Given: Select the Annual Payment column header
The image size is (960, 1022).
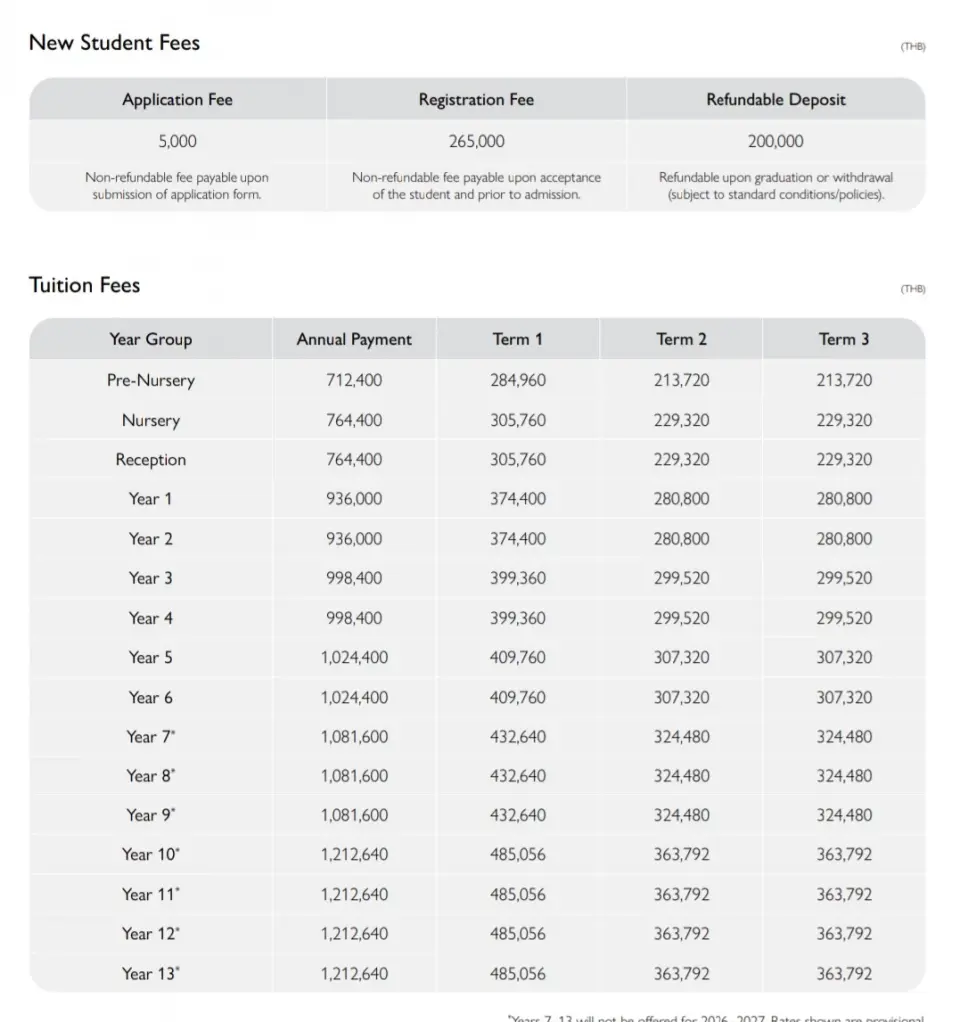Looking at the screenshot, I should [354, 339].
